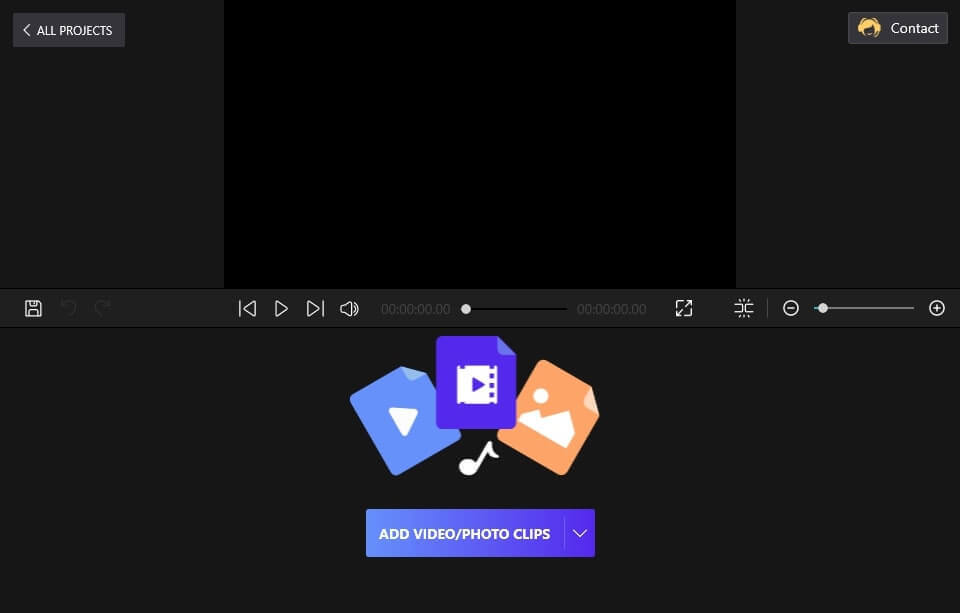The image size is (960, 613).
Task: Go back to All Projects
Action: (69, 30)
